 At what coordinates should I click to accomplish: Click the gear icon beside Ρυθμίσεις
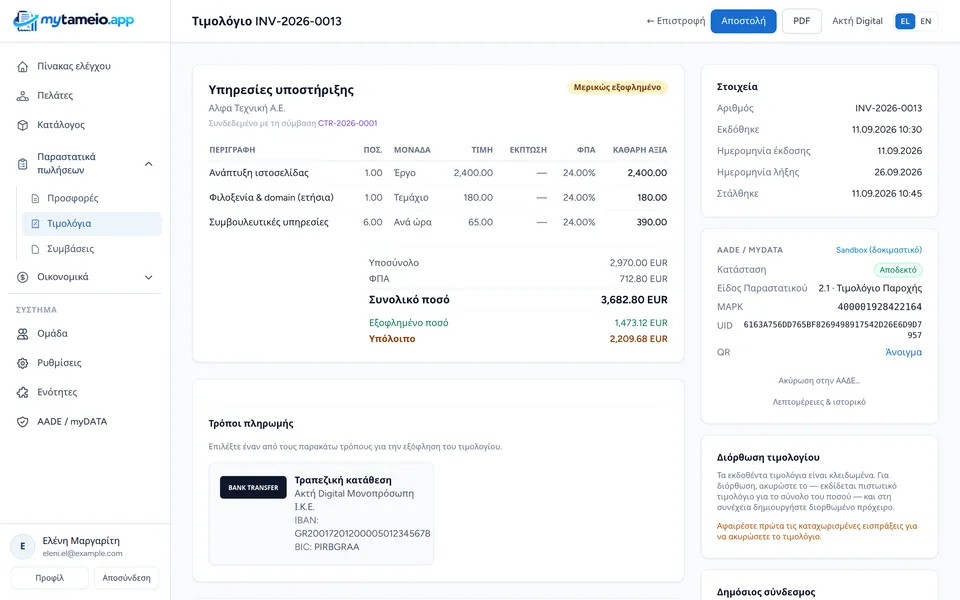coord(23,363)
